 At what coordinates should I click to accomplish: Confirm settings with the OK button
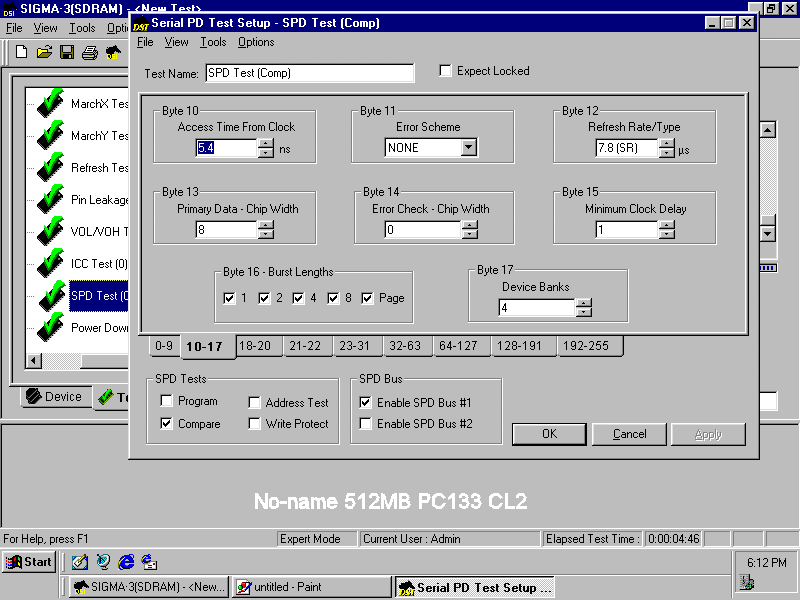coord(549,433)
